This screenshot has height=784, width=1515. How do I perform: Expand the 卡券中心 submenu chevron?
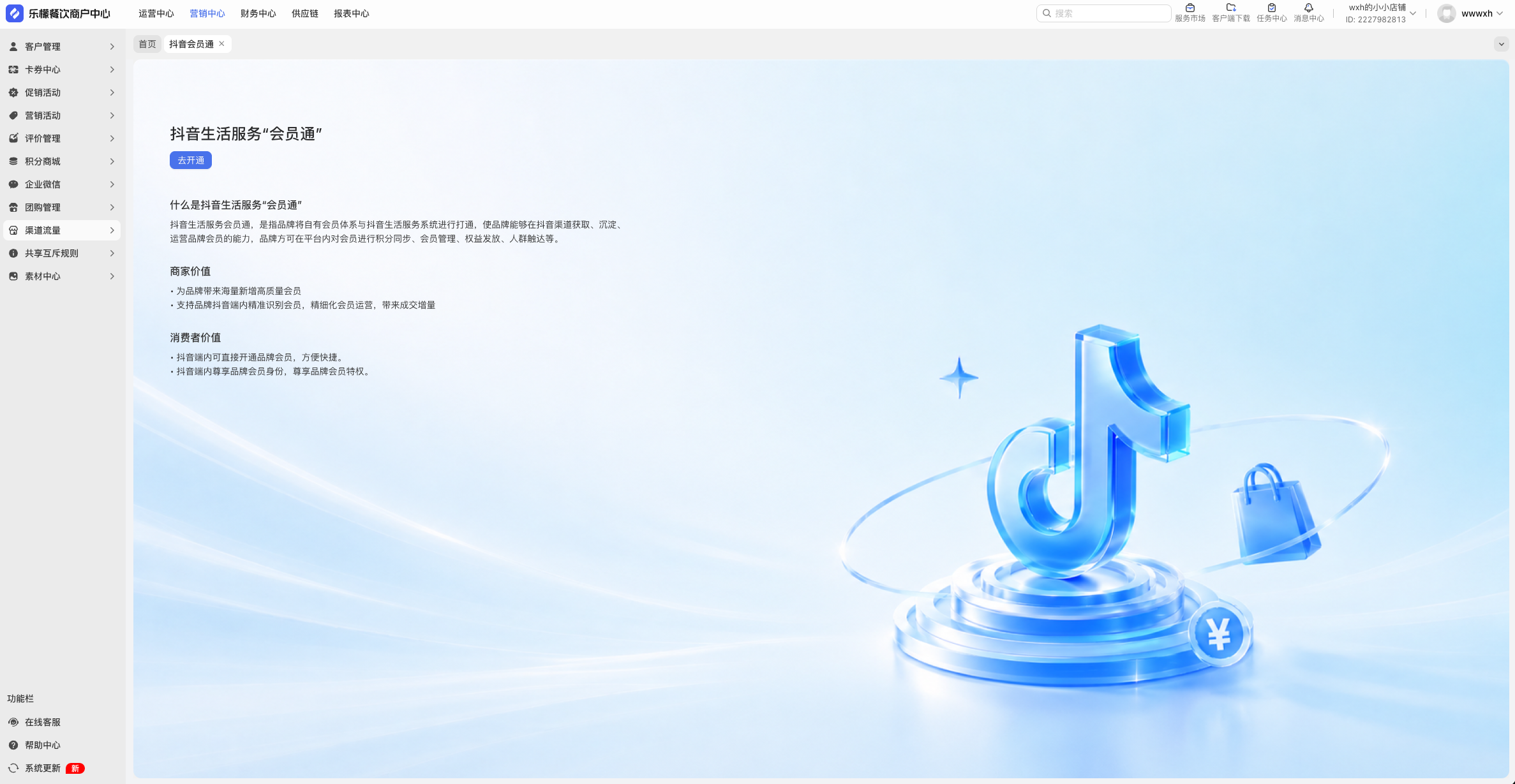[x=112, y=70]
